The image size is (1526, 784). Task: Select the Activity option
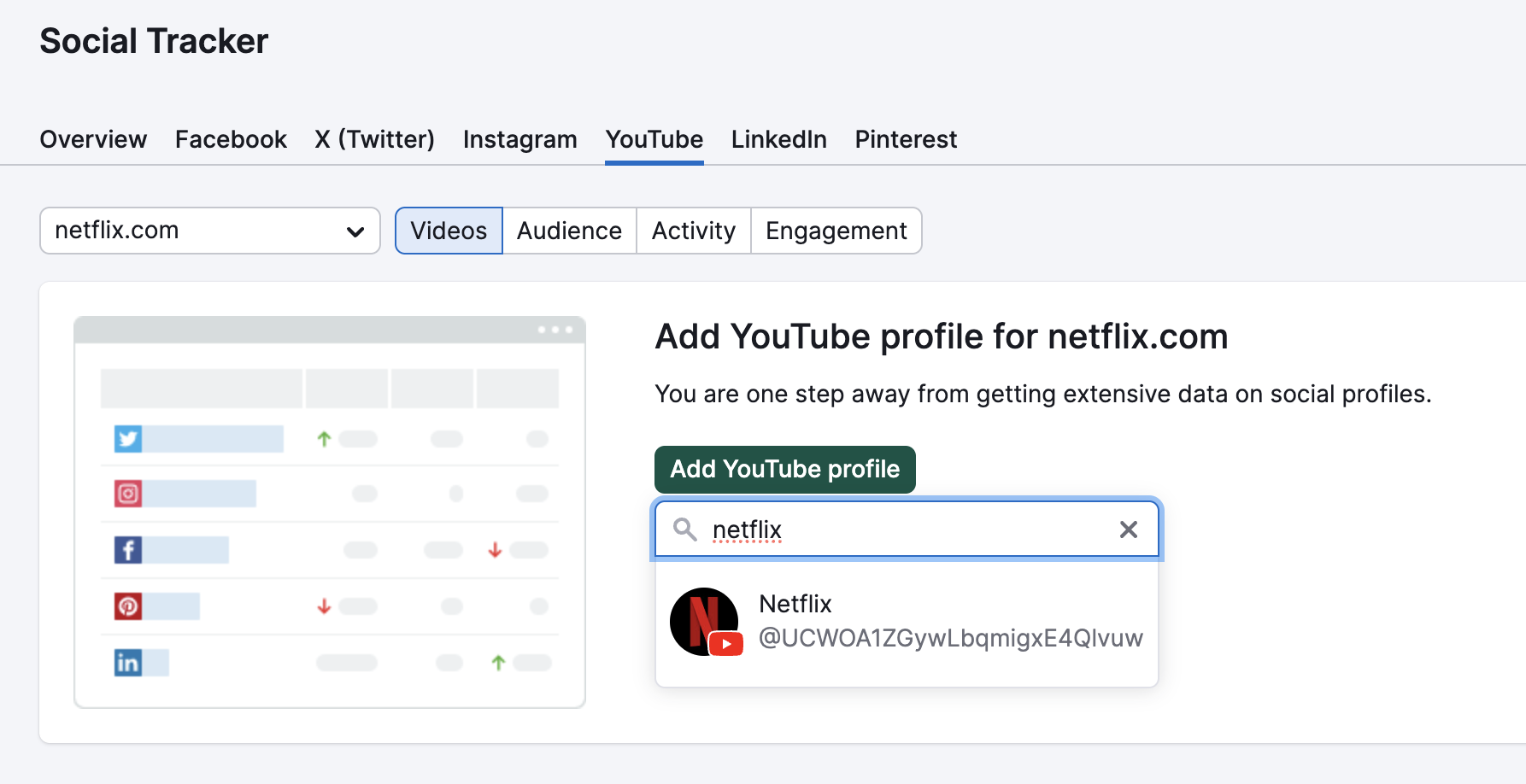(692, 231)
